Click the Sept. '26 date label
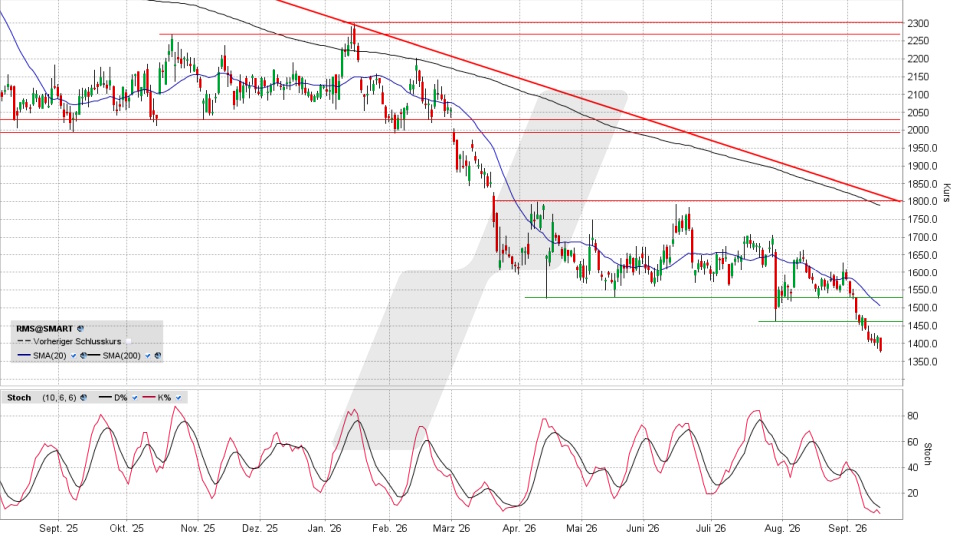The height and width of the screenshot is (540, 960). 847,528
